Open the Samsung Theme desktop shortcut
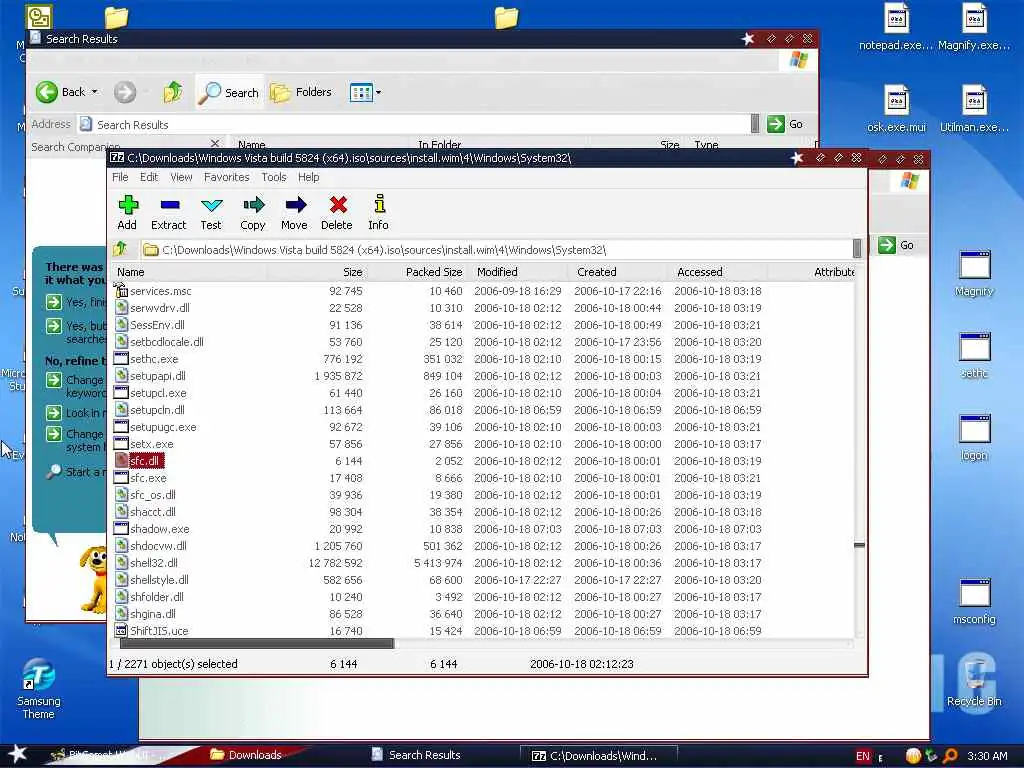Viewport: 1024px width, 768px height. click(x=39, y=689)
